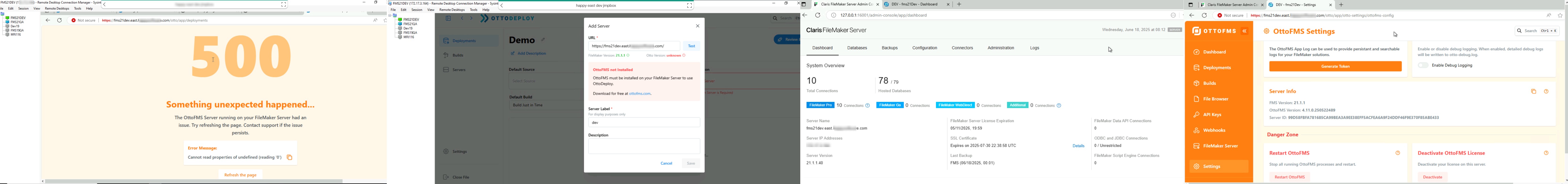This screenshot has width=1568, height=184.
Task: Open Session menu in left Remote Desktop Manager
Action: click(x=23, y=8)
